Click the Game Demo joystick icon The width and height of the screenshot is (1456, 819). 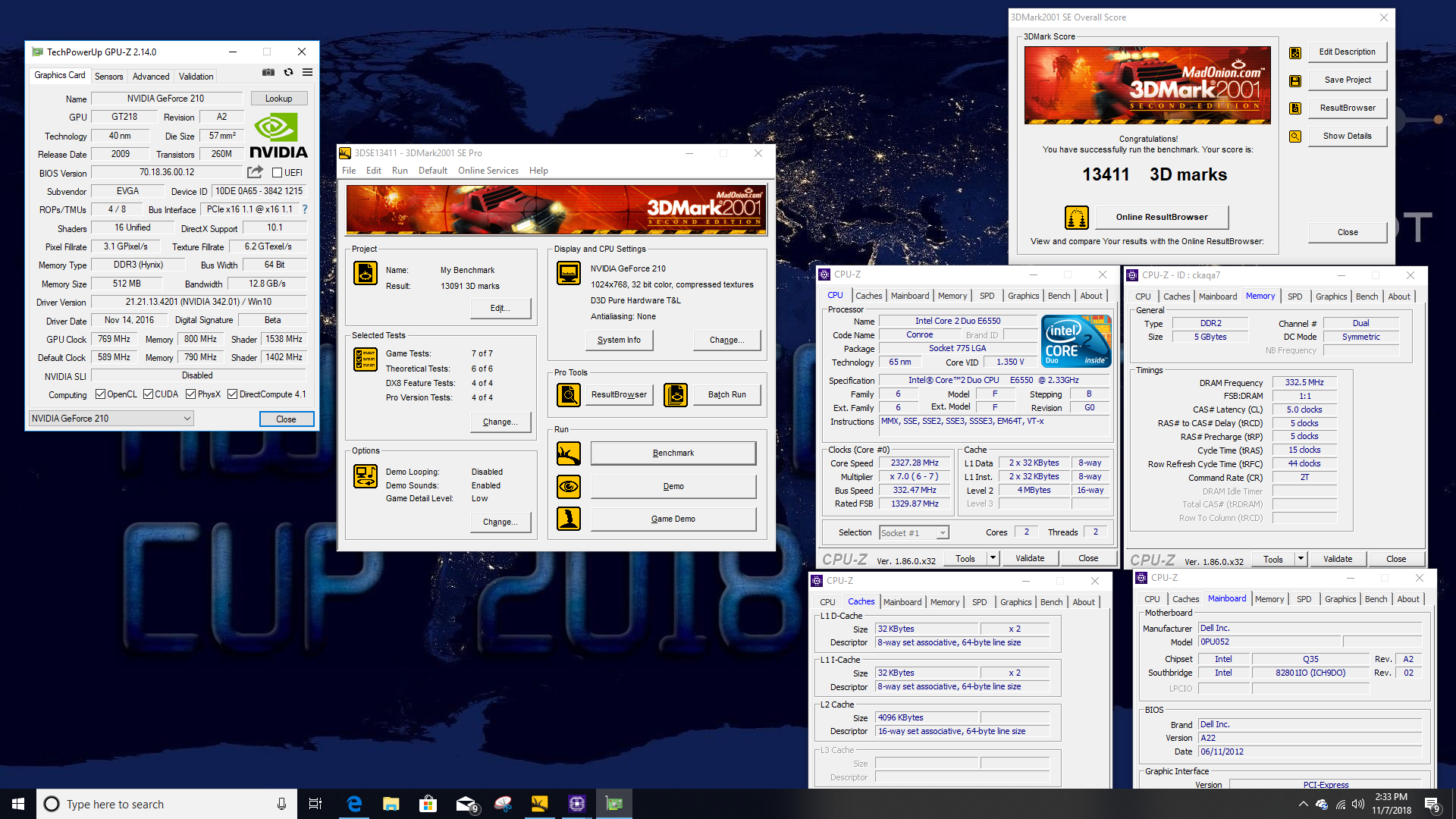click(x=569, y=519)
